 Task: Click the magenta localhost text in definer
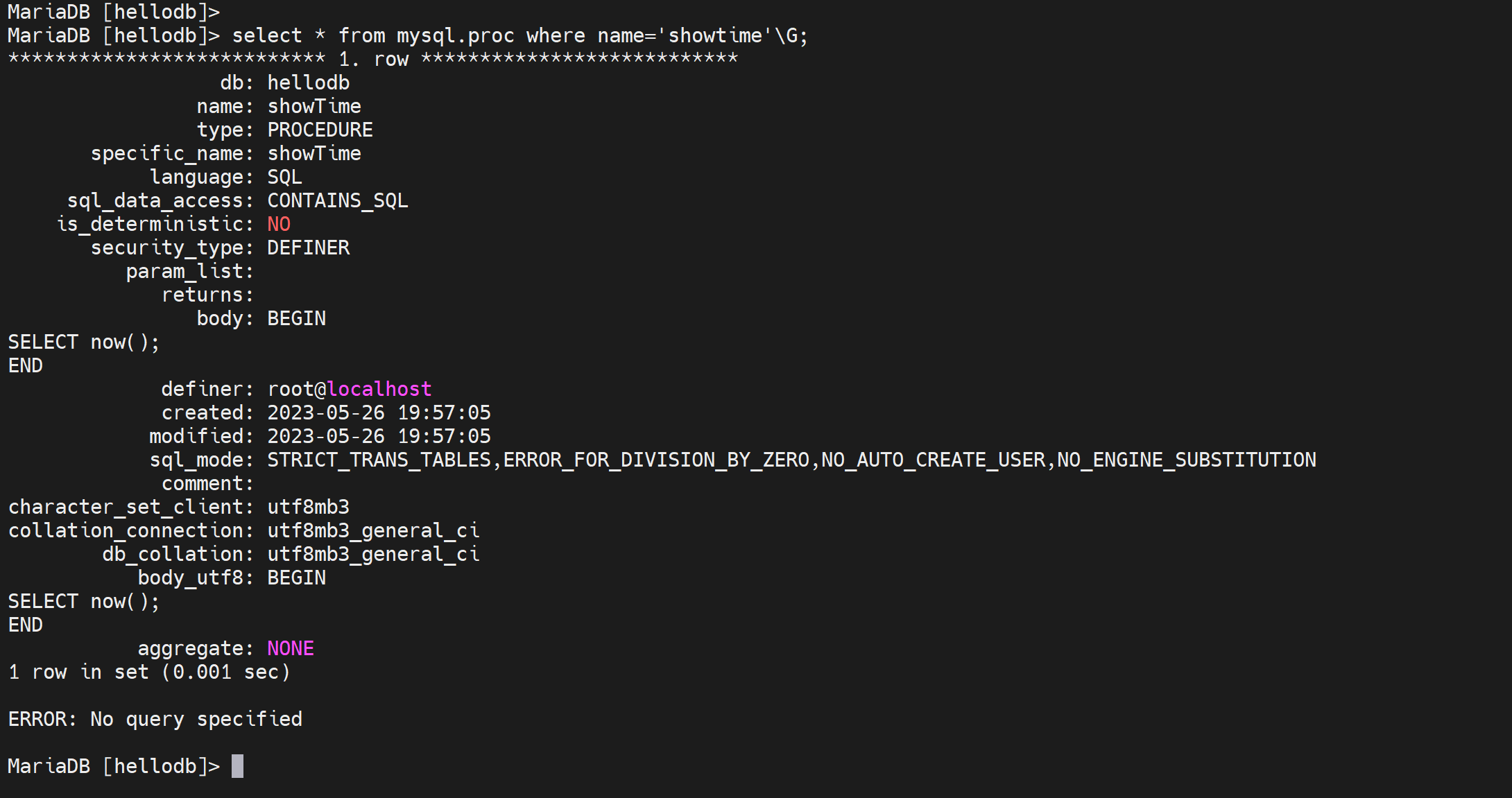pyautogui.click(x=379, y=389)
